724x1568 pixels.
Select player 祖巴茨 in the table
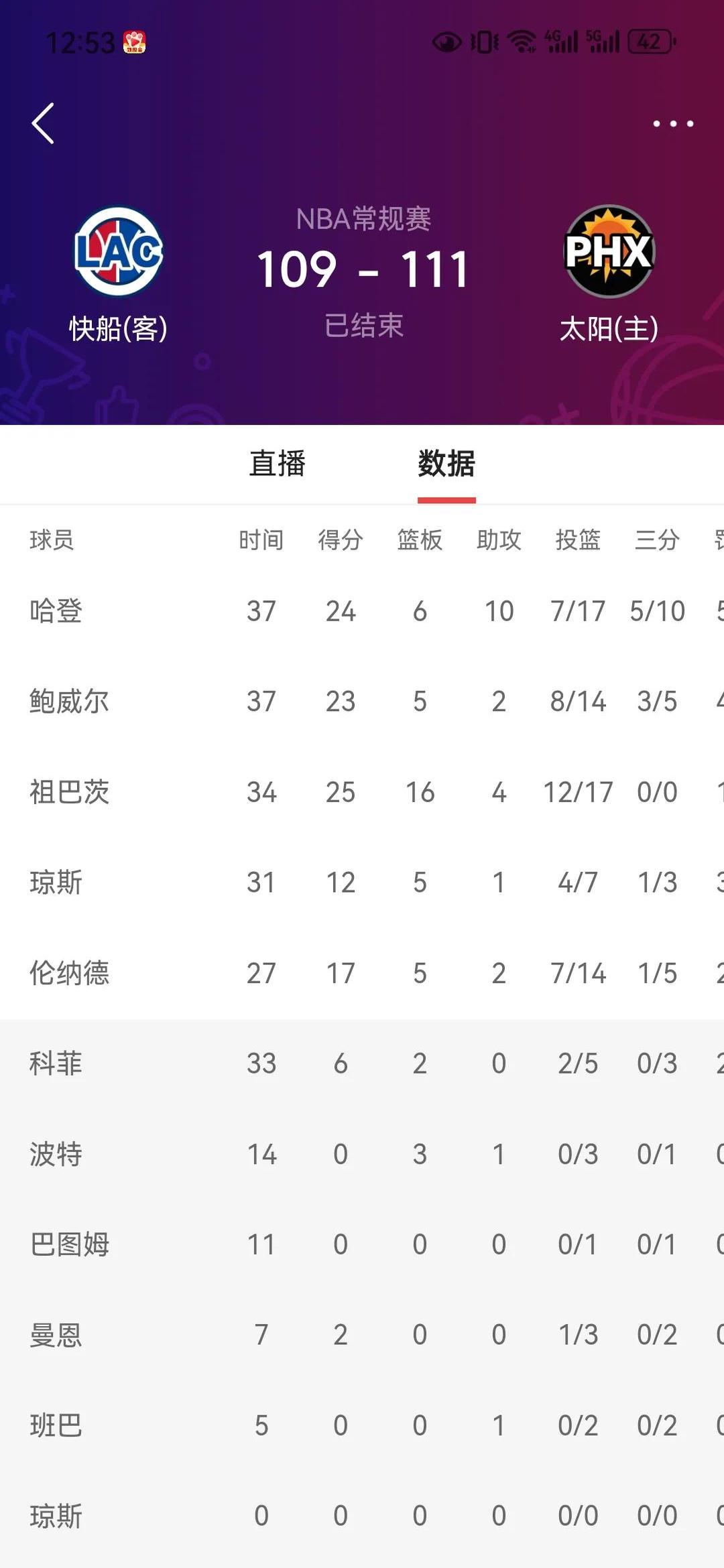click(x=70, y=792)
